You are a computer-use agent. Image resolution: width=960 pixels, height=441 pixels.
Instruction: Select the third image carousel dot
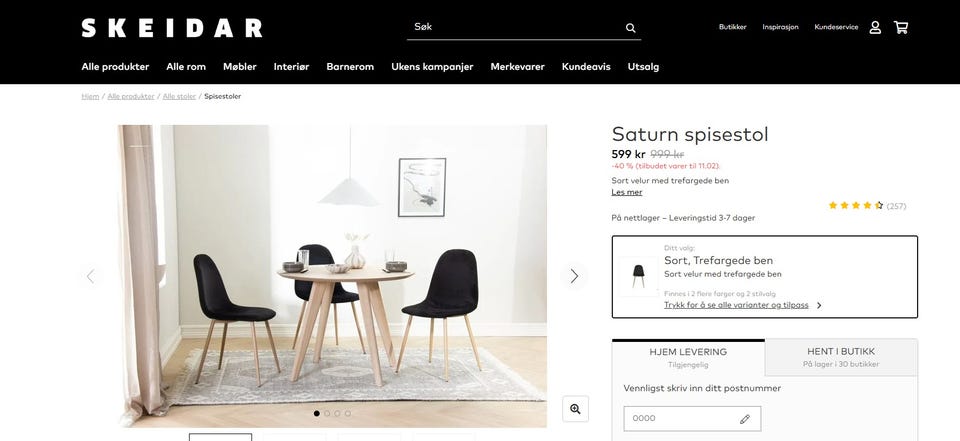(x=337, y=413)
